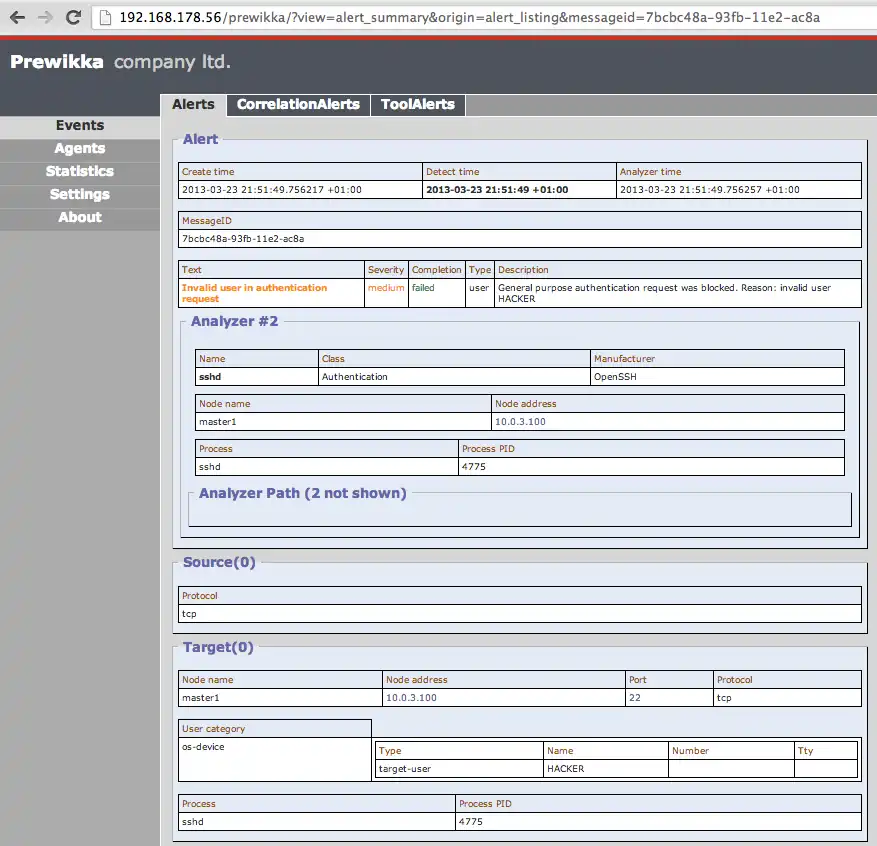Click the browser forward arrow
Screen dimensions: 877x846
45,17
